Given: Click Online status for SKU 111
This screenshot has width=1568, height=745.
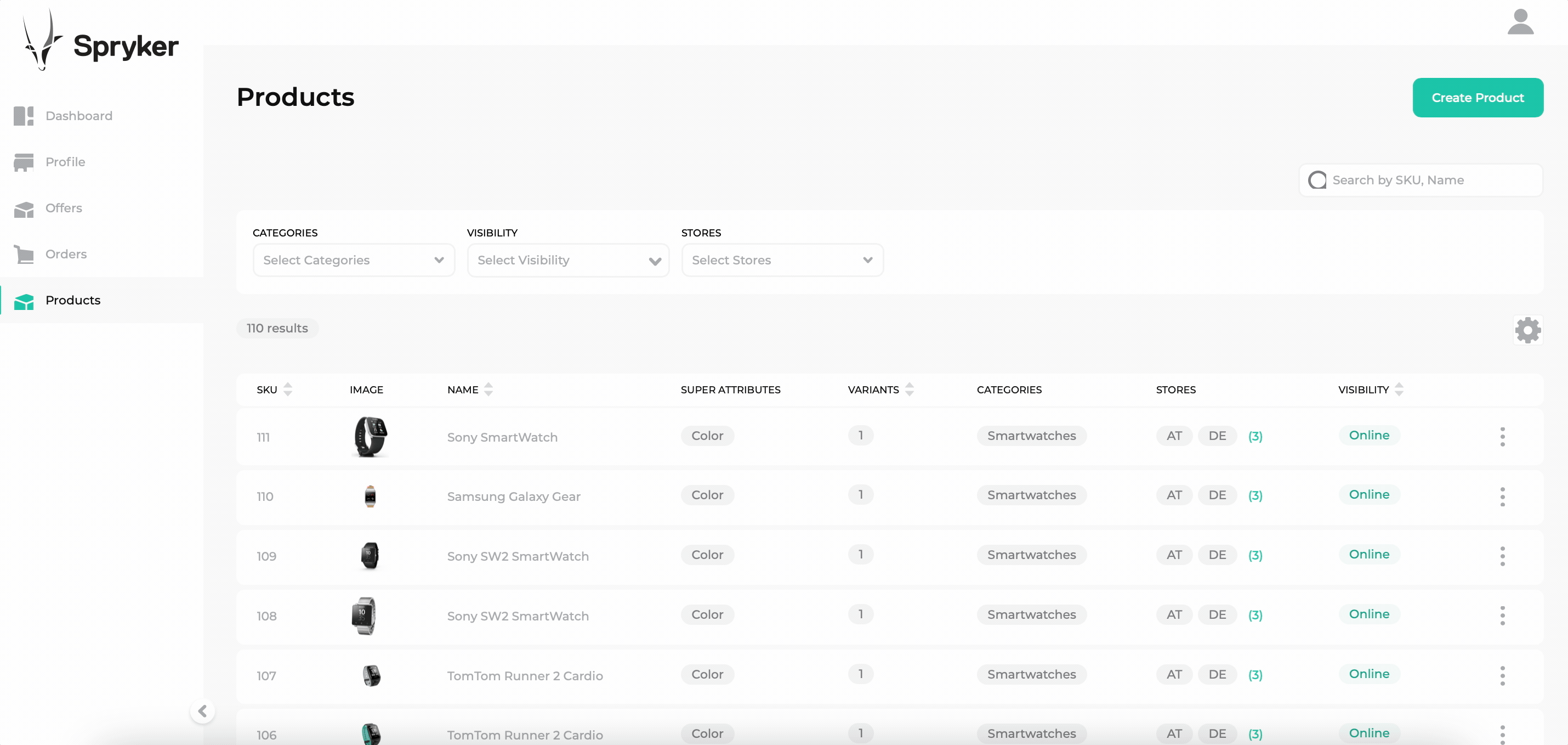Looking at the screenshot, I should (1368, 435).
